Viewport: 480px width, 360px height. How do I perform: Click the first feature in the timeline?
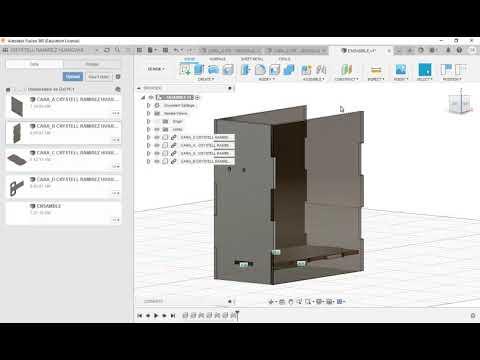click(185, 315)
